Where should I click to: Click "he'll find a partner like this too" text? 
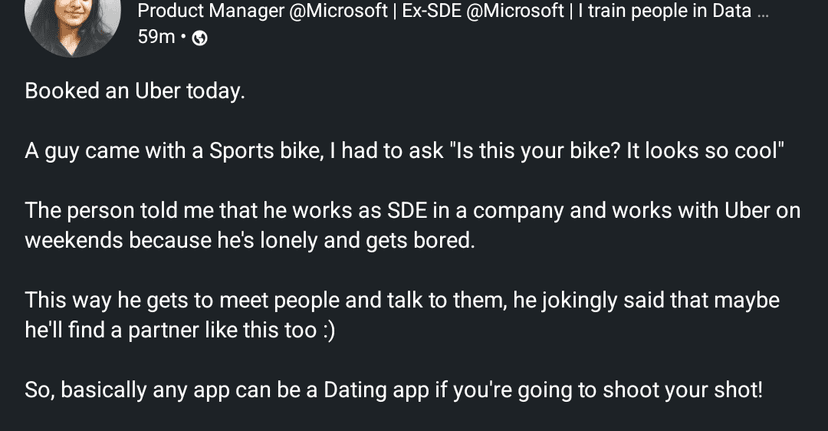coord(167,331)
